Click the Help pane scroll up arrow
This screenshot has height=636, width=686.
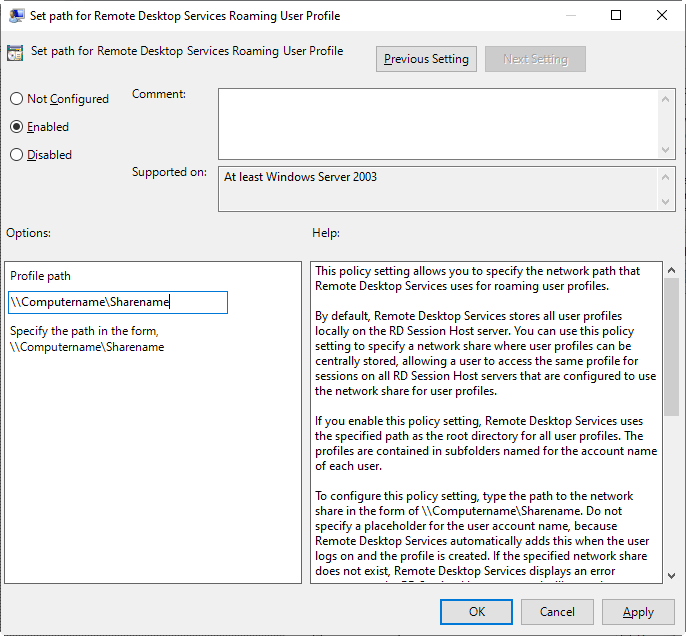(672, 271)
